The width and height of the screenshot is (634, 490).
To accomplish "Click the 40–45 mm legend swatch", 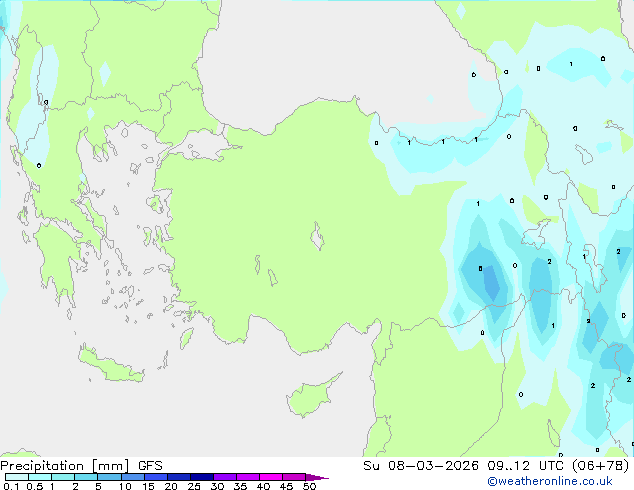I will tap(271, 477).
